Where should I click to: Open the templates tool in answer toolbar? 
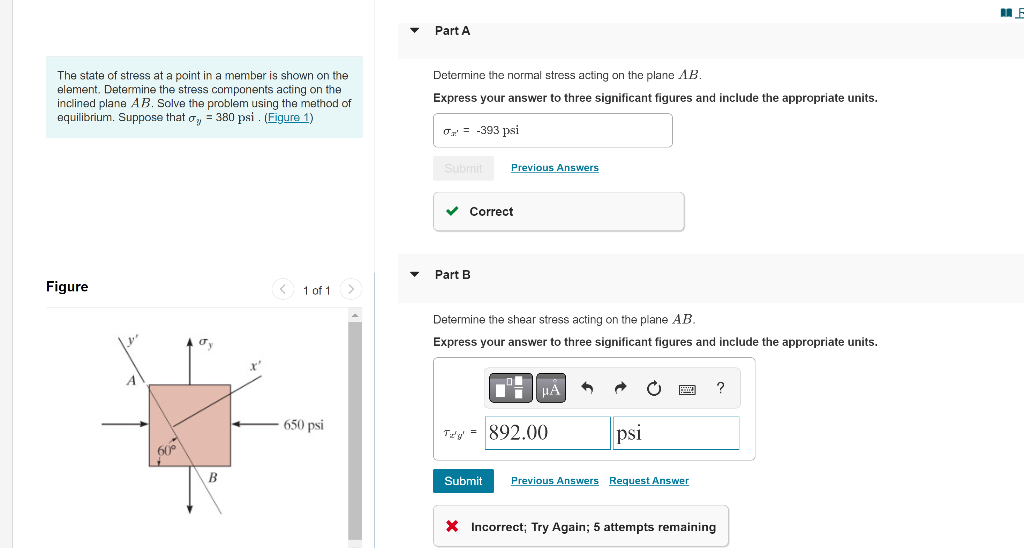click(511, 388)
